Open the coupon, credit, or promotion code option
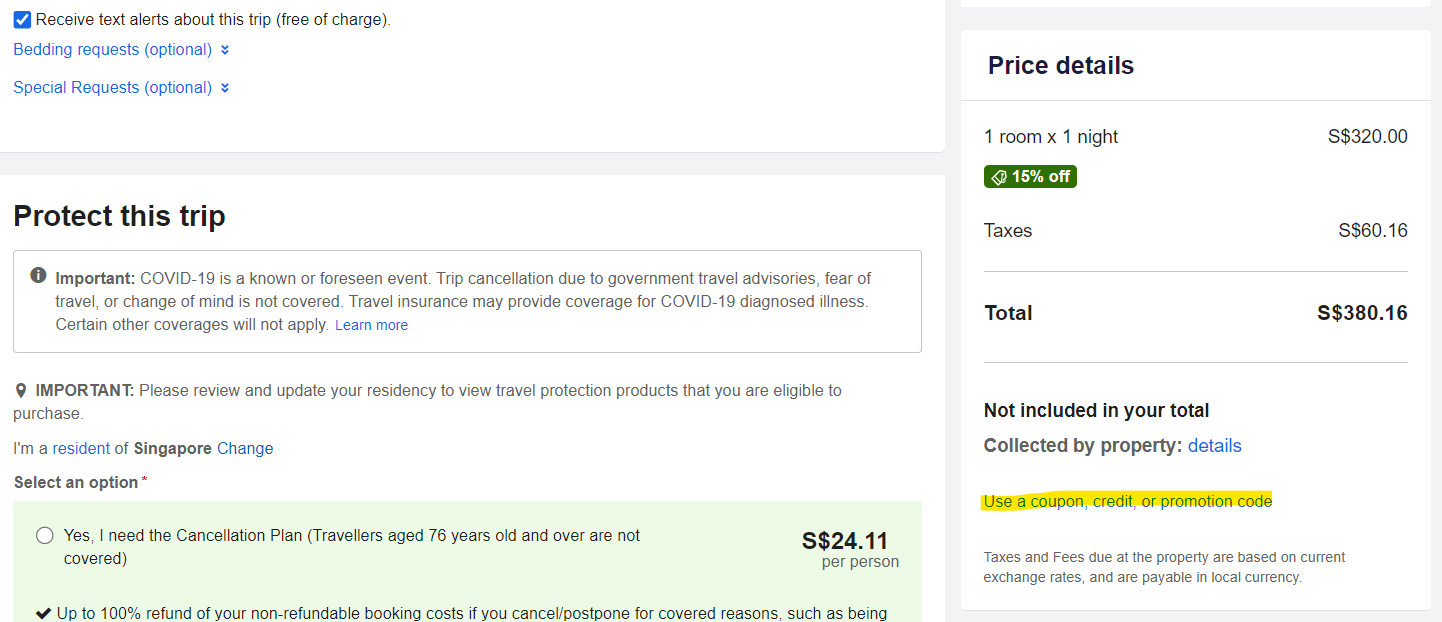Screen dimensions: 1442x622 pyautogui.click(x=1127, y=501)
